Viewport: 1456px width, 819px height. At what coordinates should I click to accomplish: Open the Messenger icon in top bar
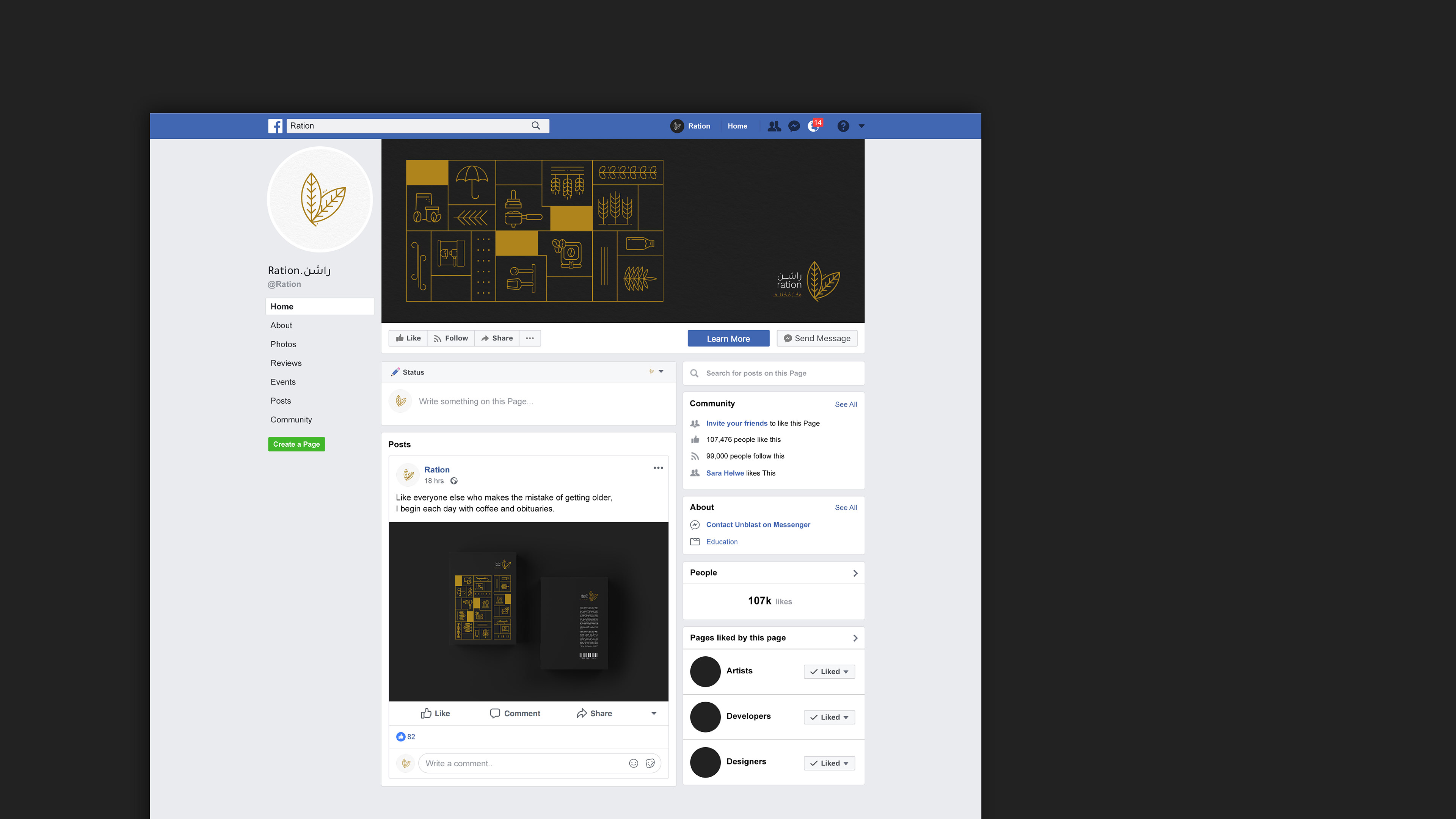(794, 126)
